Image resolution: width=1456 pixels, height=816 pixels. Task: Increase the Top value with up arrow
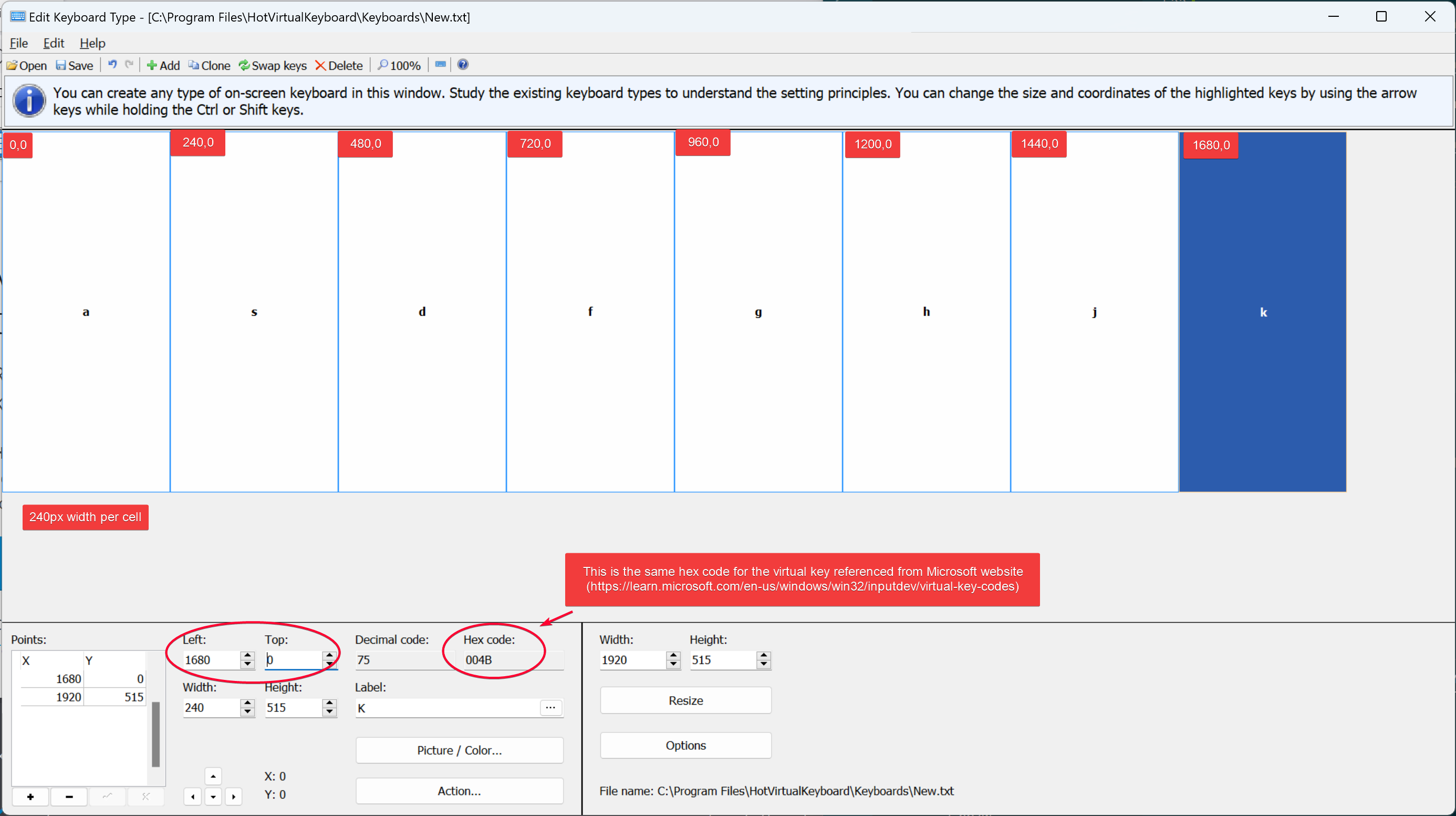[x=329, y=655]
